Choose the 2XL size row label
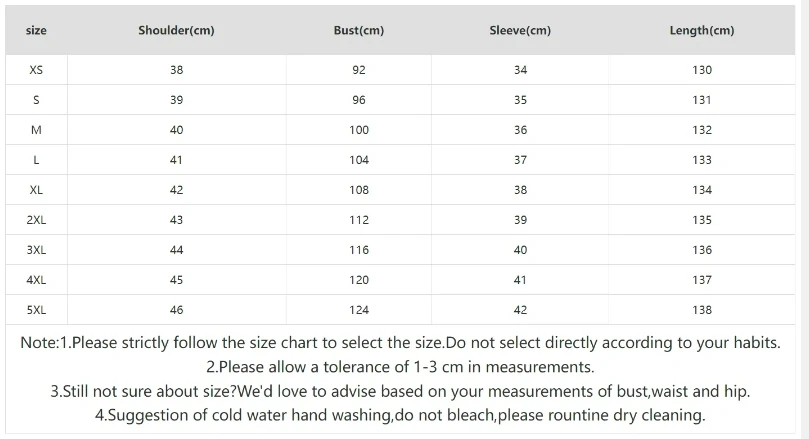 click(36, 220)
